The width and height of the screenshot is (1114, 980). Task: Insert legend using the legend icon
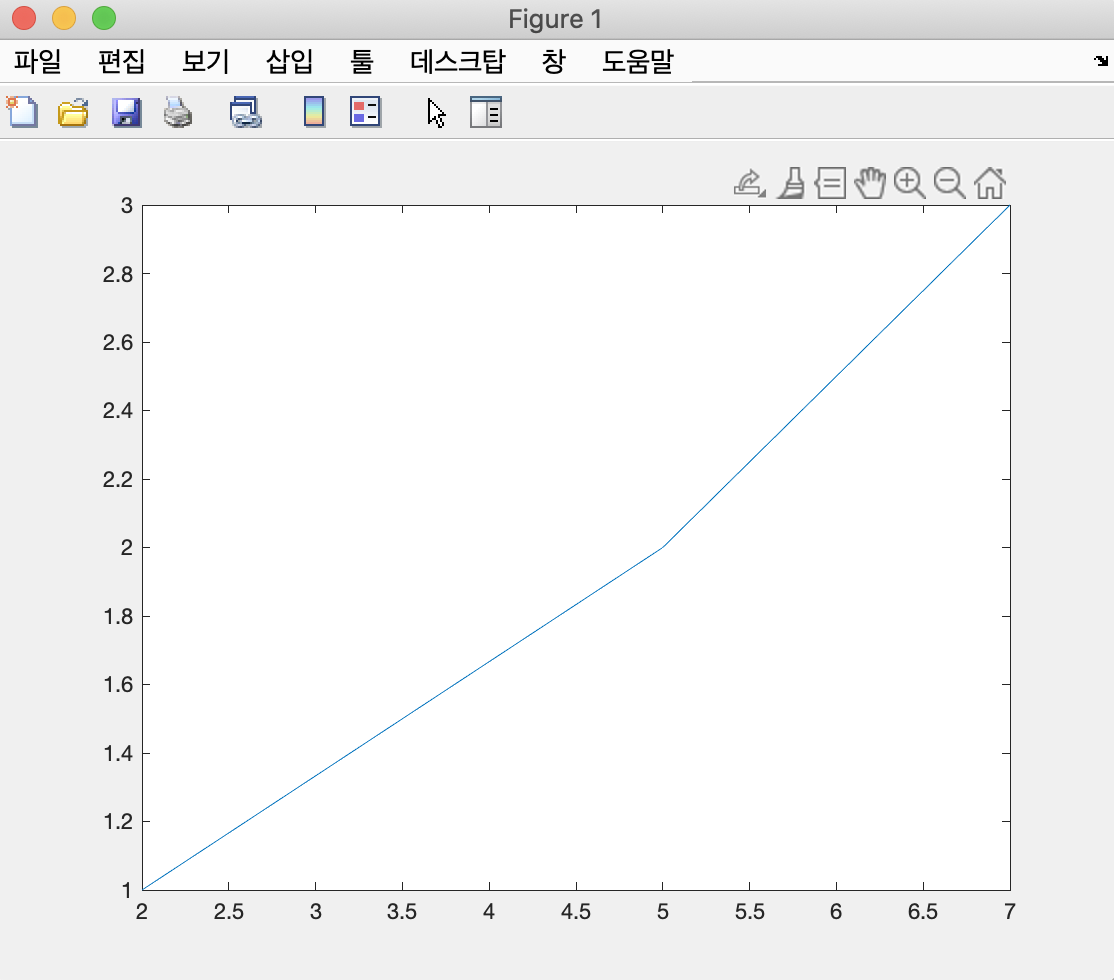365,112
